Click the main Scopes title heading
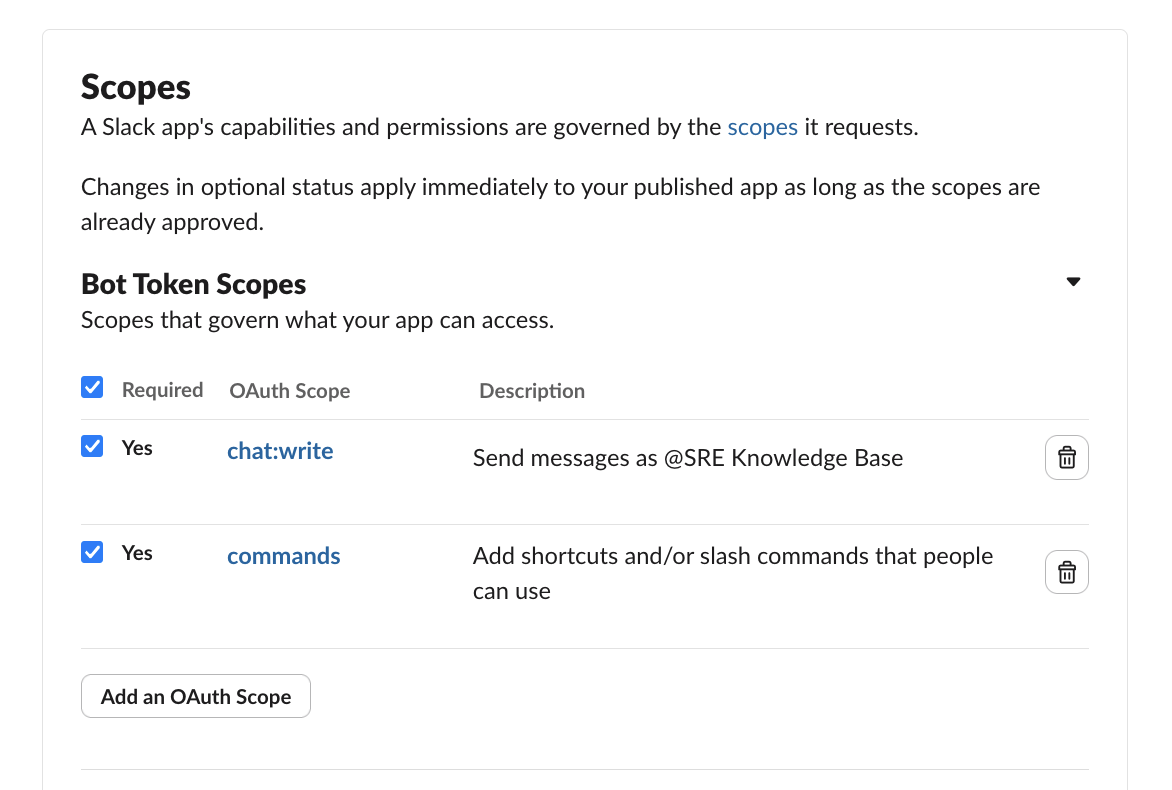This screenshot has height=790, width=1172. 136,87
